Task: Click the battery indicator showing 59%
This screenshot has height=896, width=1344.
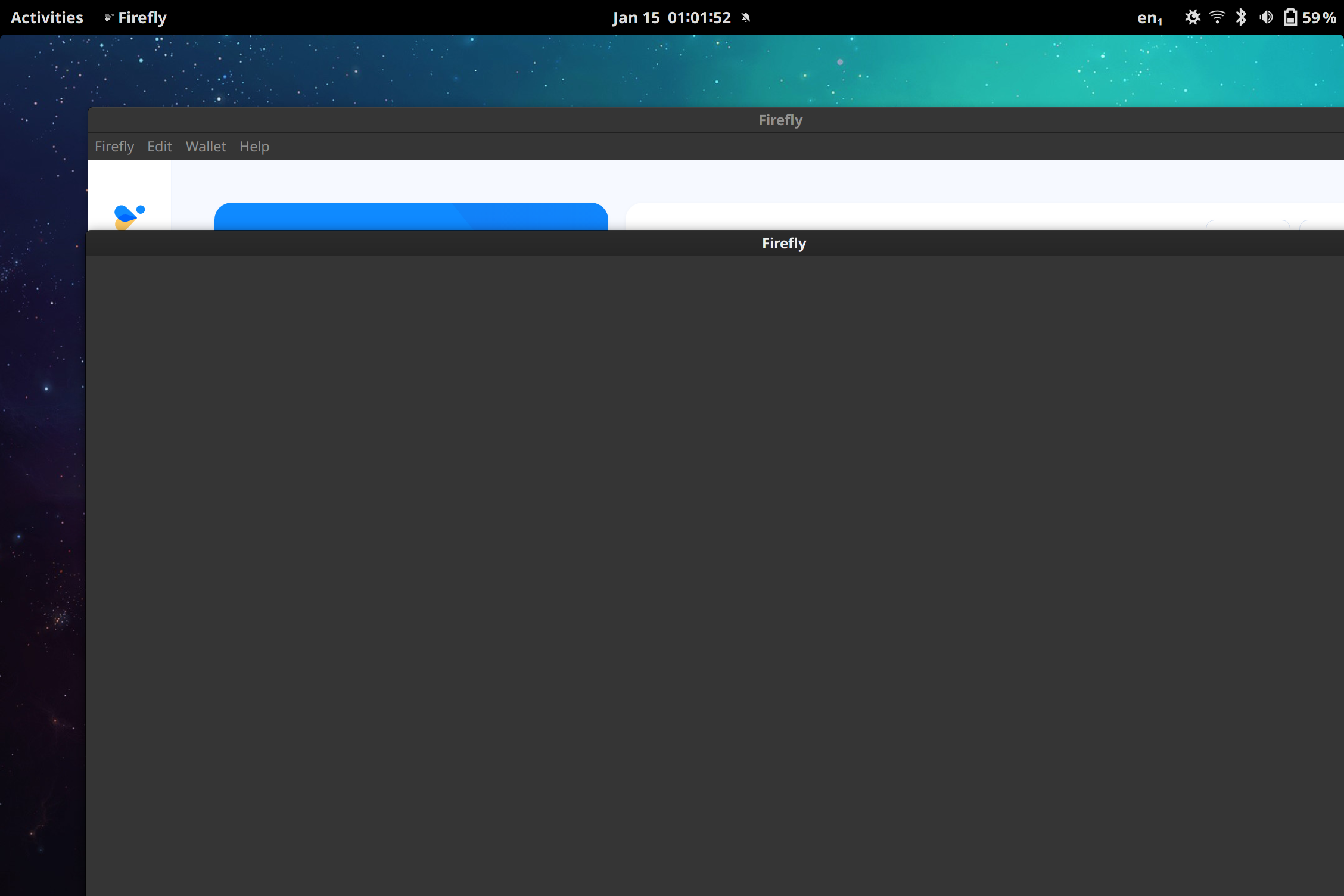Action: [1309, 17]
